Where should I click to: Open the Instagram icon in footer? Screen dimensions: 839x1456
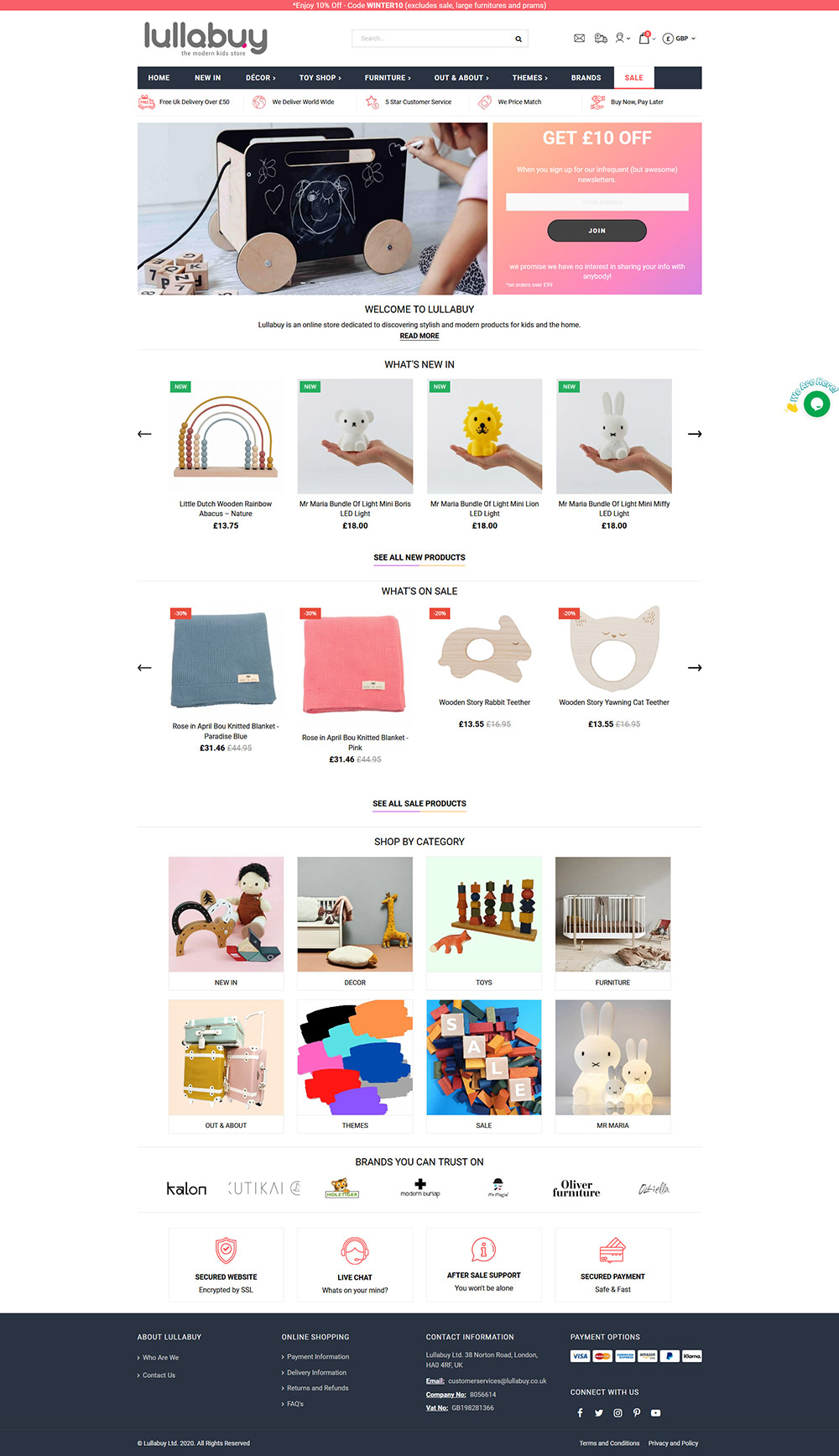(618, 1412)
